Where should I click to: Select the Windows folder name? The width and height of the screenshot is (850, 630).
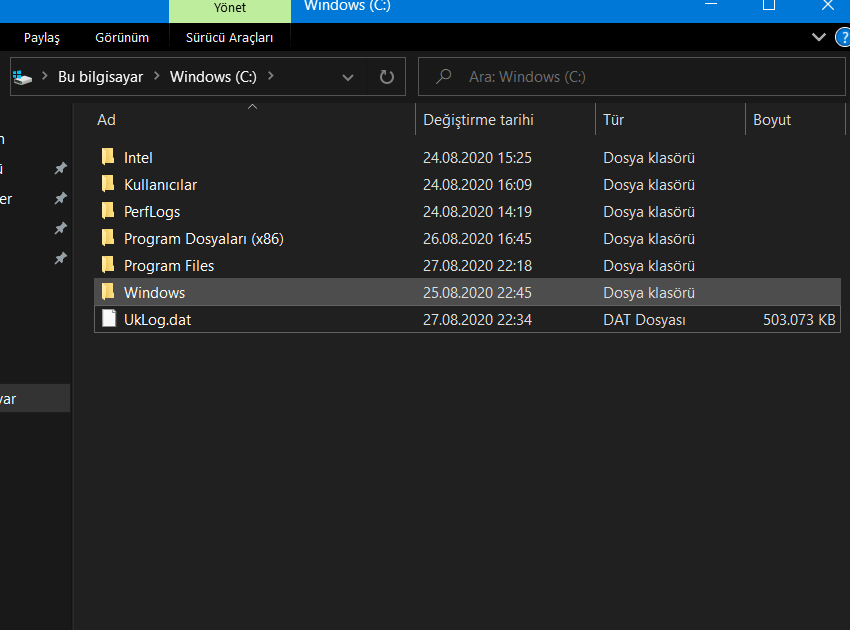click(154, 293)
